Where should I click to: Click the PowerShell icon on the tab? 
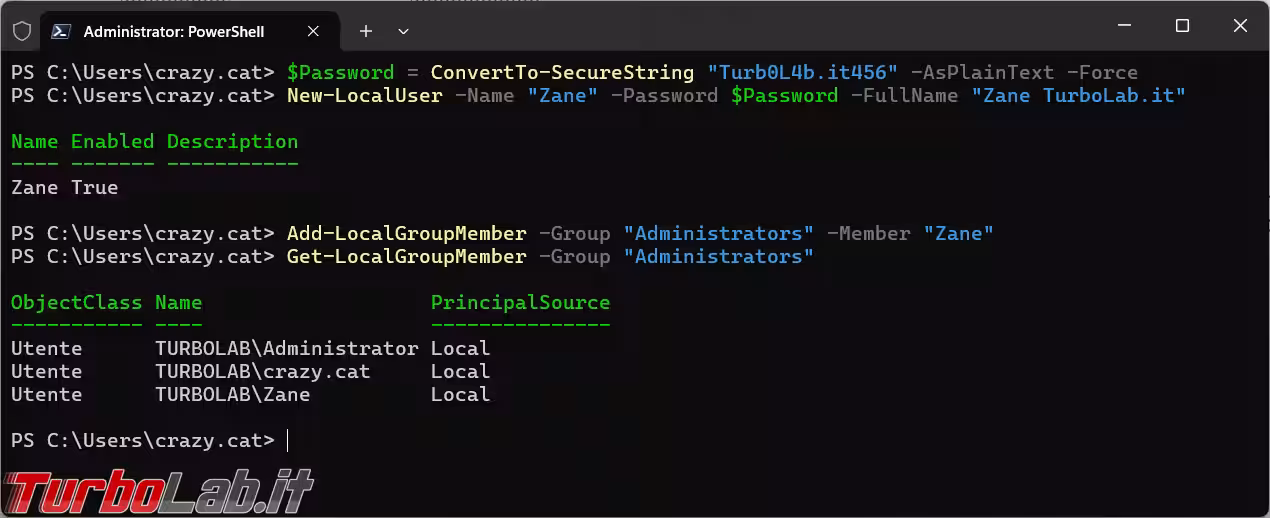61,31
